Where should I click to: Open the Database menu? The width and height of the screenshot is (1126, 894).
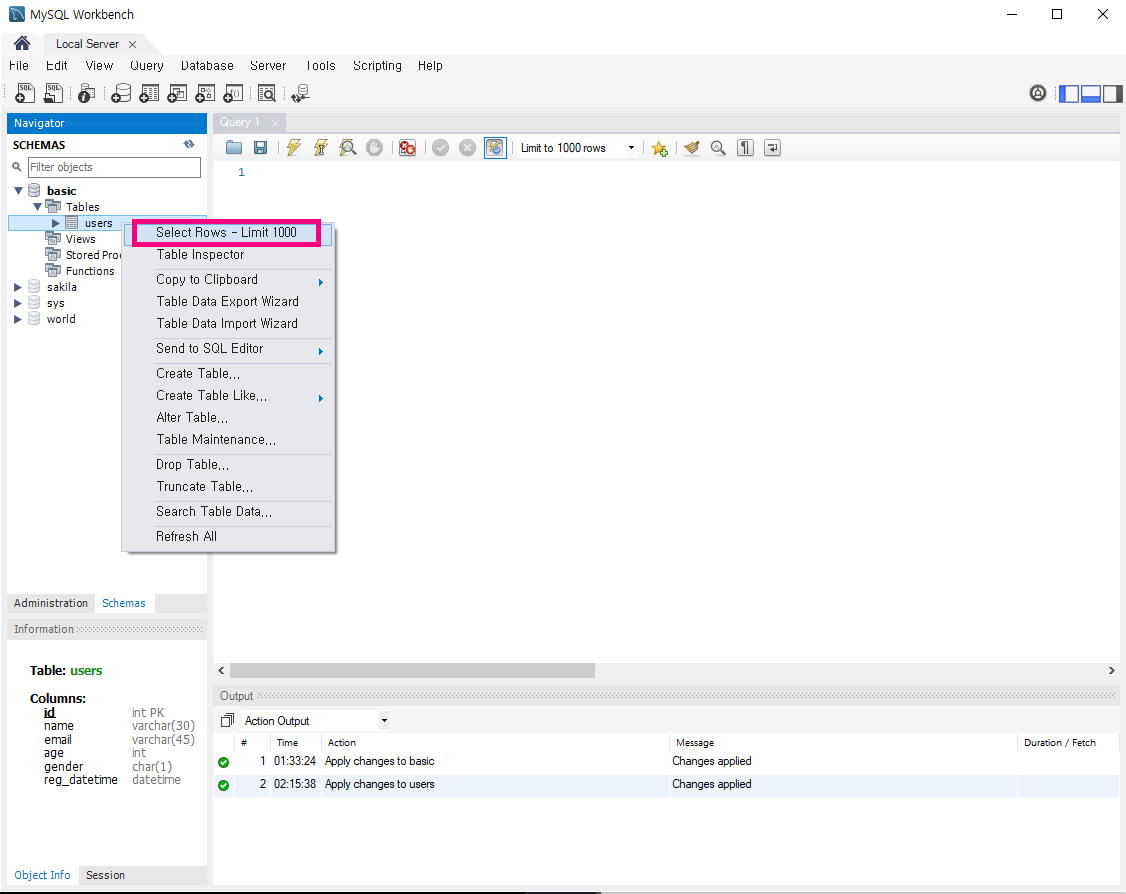pyautogui.click(x=207, y=65)
